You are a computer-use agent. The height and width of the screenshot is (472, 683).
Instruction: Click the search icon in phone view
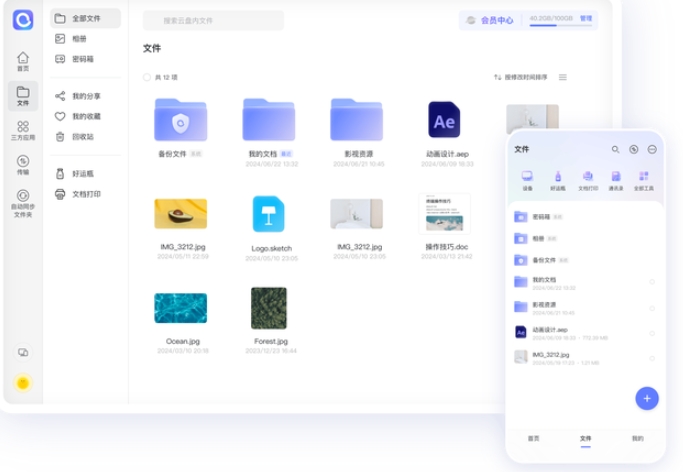[x=615, y=149]
